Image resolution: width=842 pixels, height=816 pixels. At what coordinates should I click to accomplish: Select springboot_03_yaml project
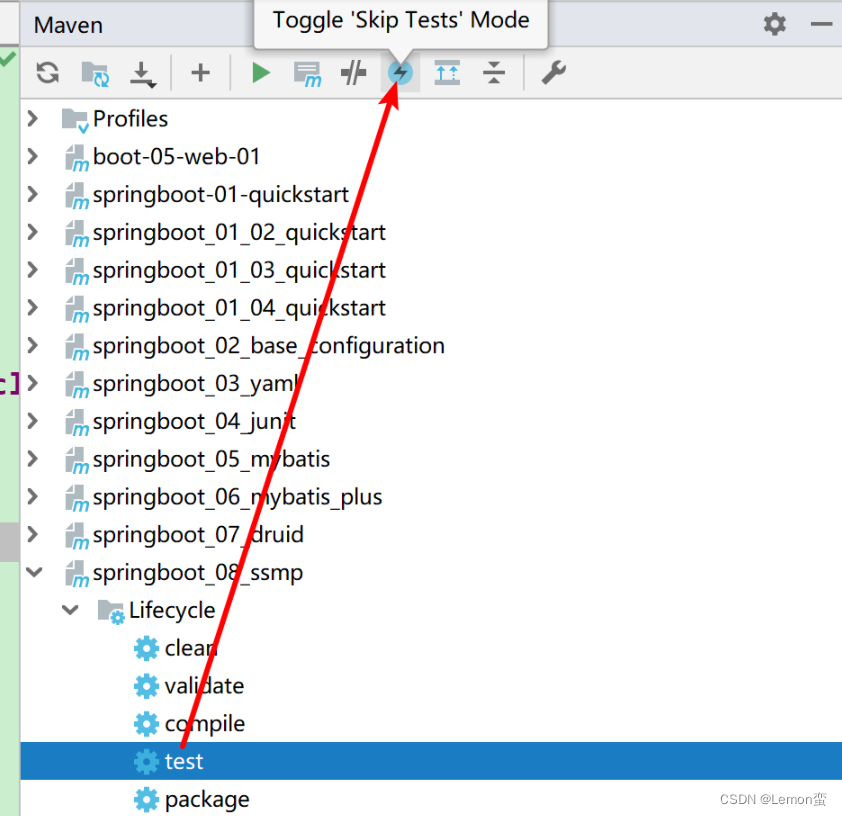(196, 384)
